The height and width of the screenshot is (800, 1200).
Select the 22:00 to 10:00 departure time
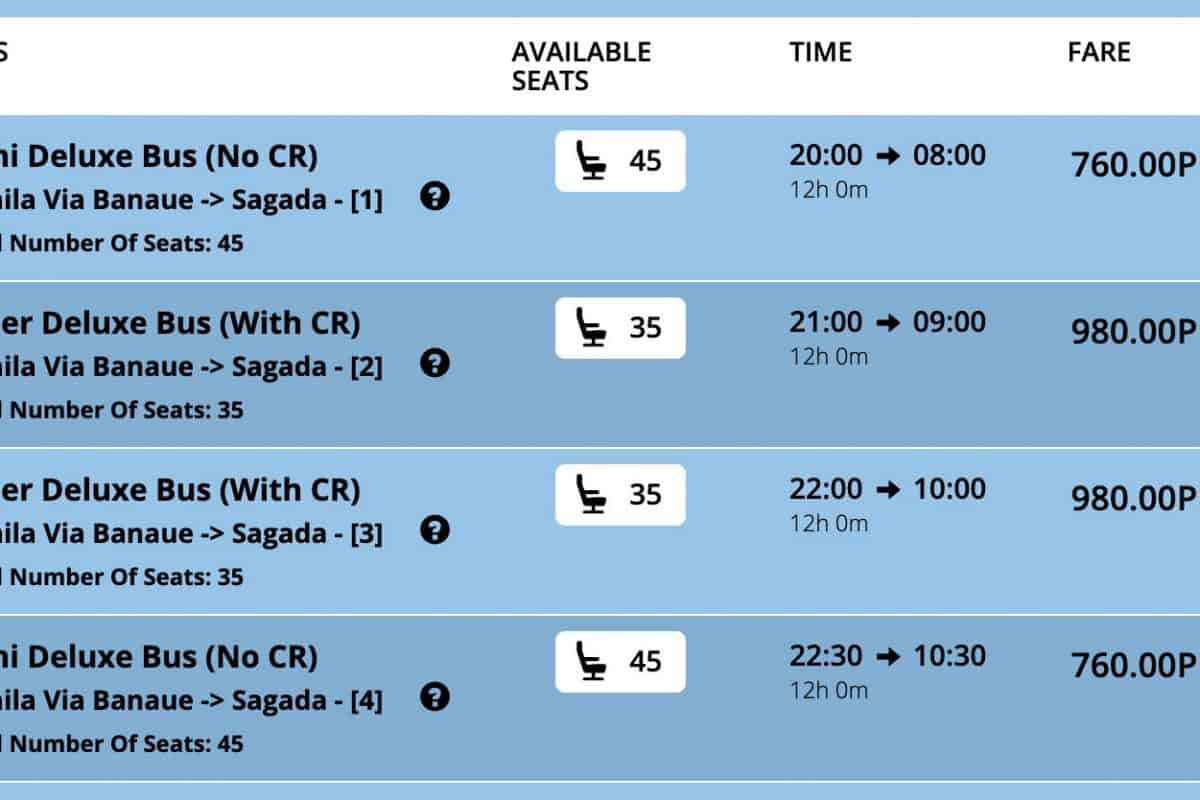887,489
